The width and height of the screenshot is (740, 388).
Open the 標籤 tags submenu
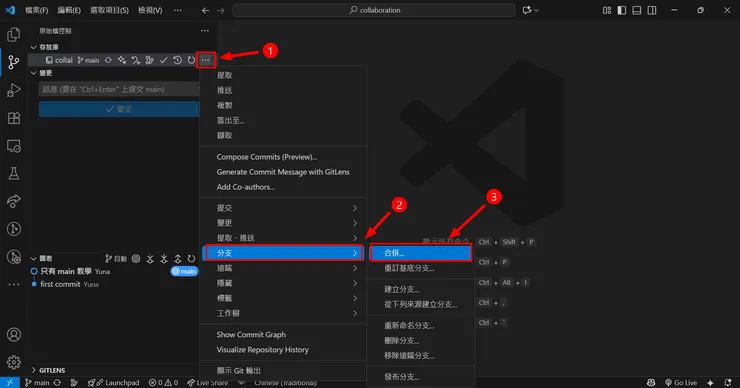(283, 298)
